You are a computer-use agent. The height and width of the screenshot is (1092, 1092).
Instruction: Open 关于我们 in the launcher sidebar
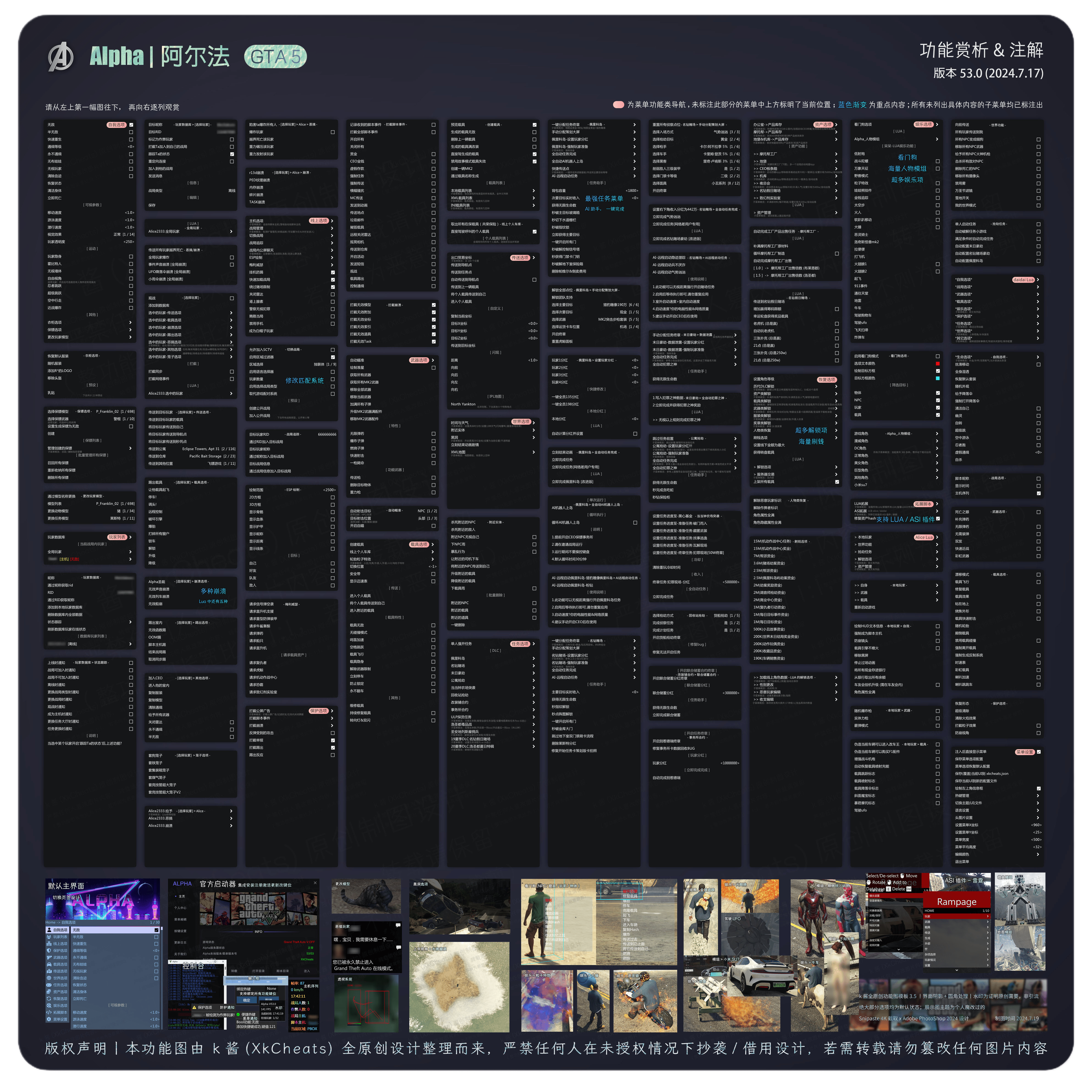tap(180, 954)
